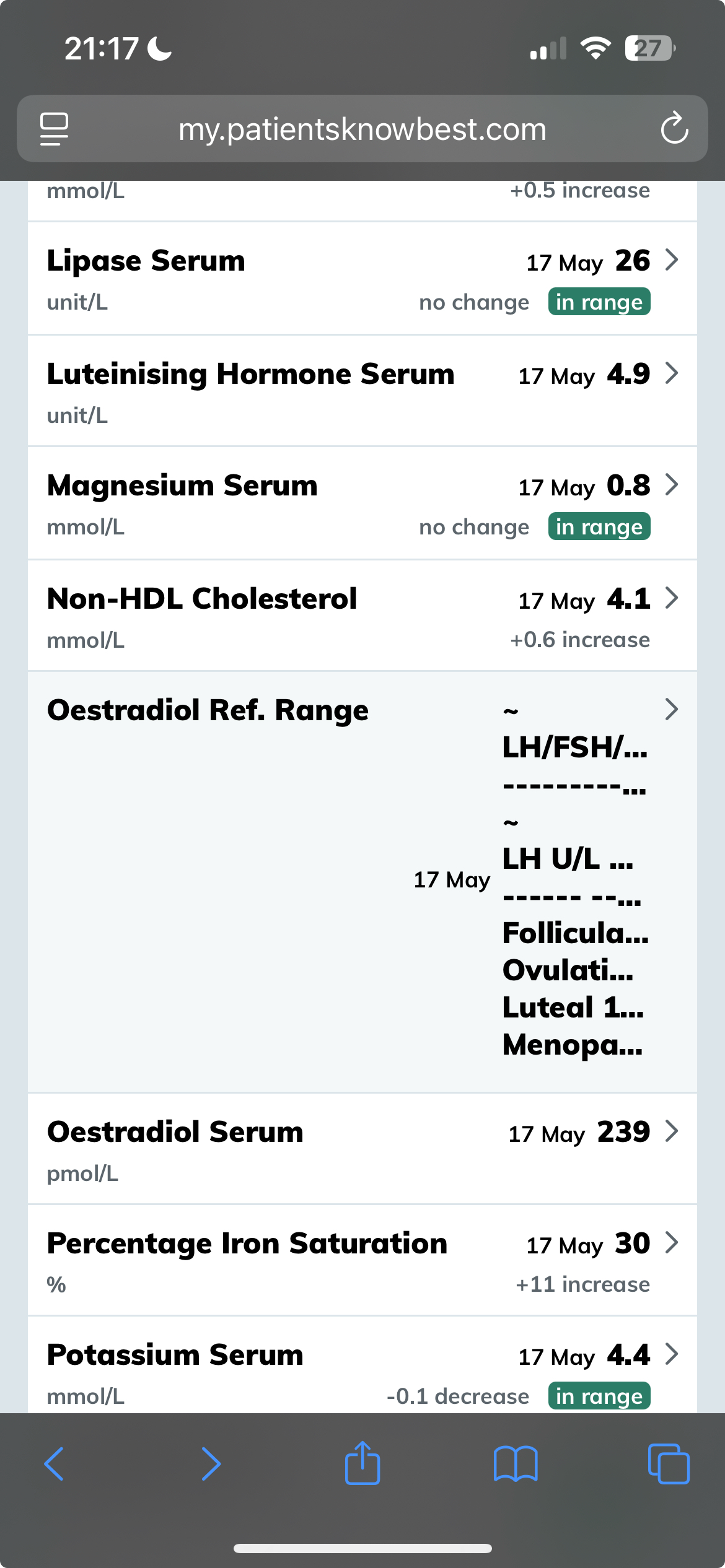
Task: Open the Safari share sheet icon
Action: pos(362,1463)
